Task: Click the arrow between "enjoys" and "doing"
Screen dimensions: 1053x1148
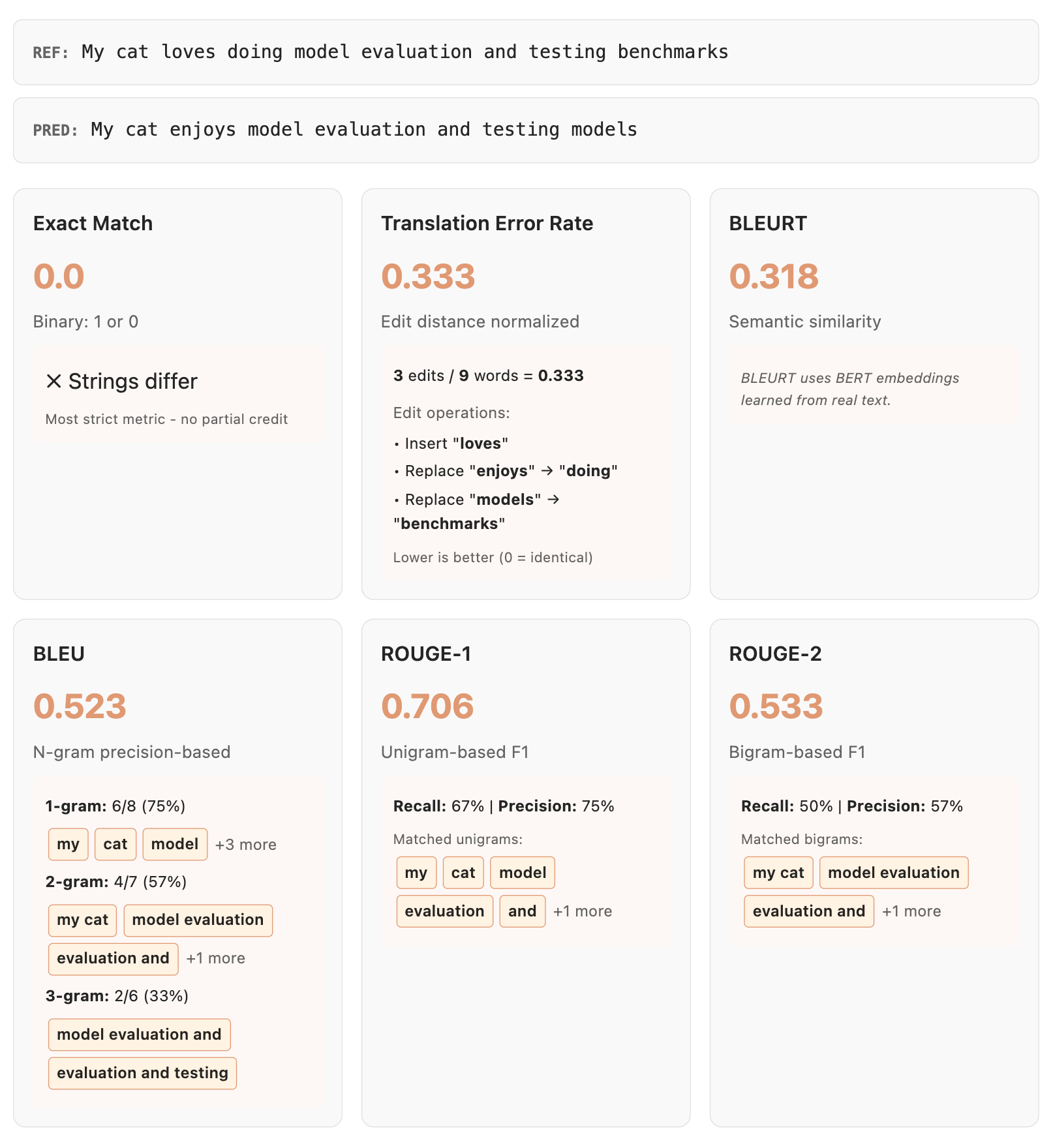Action: tap(547, 471)
